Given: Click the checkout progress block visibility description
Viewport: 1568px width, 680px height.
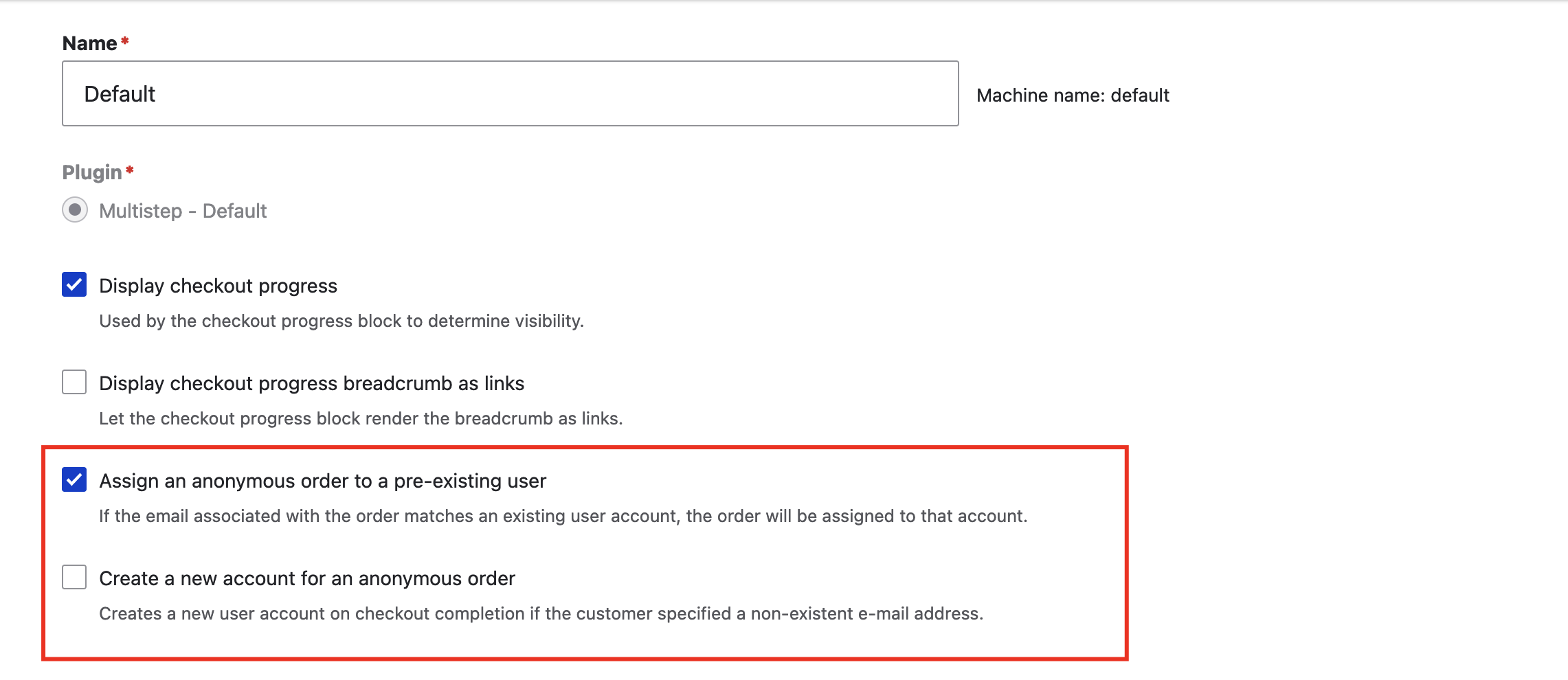Looking at the screenshot, I should tap(341, 320).
